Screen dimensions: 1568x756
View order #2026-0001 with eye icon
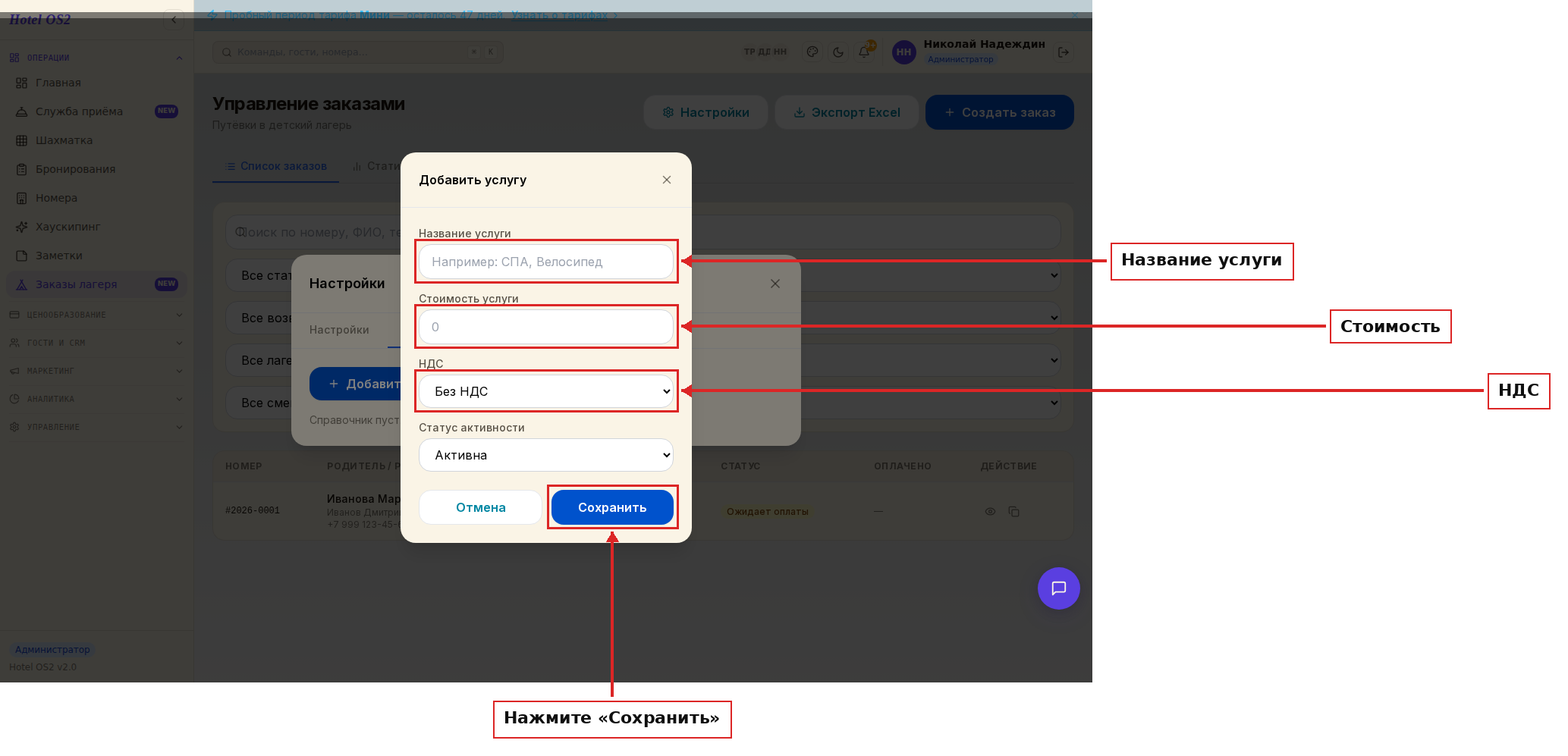[x=990, y=512]
